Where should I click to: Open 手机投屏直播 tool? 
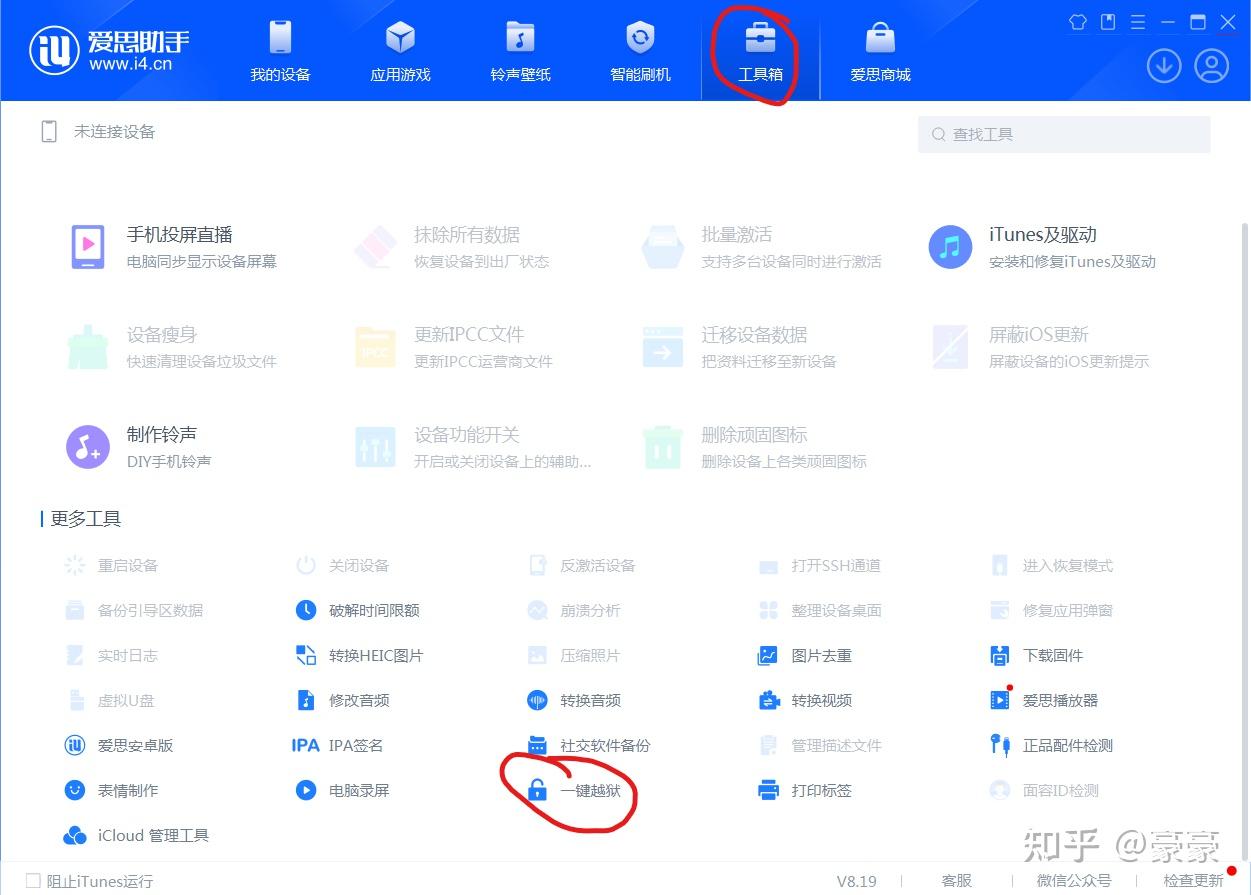pos(173,247)
